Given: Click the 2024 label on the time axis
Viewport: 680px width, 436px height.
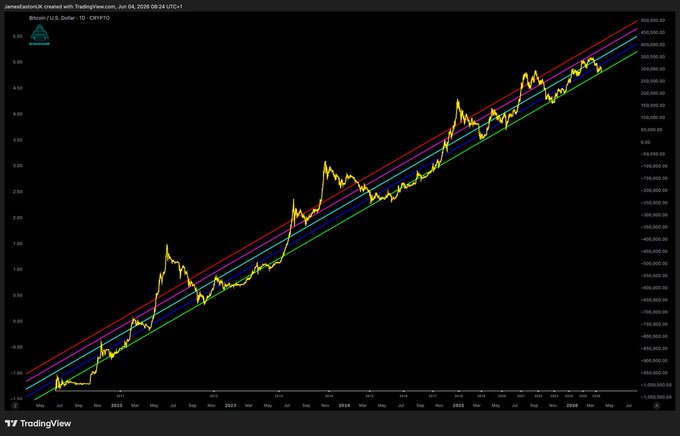Looking at the screenshot, I should point(344,406).
